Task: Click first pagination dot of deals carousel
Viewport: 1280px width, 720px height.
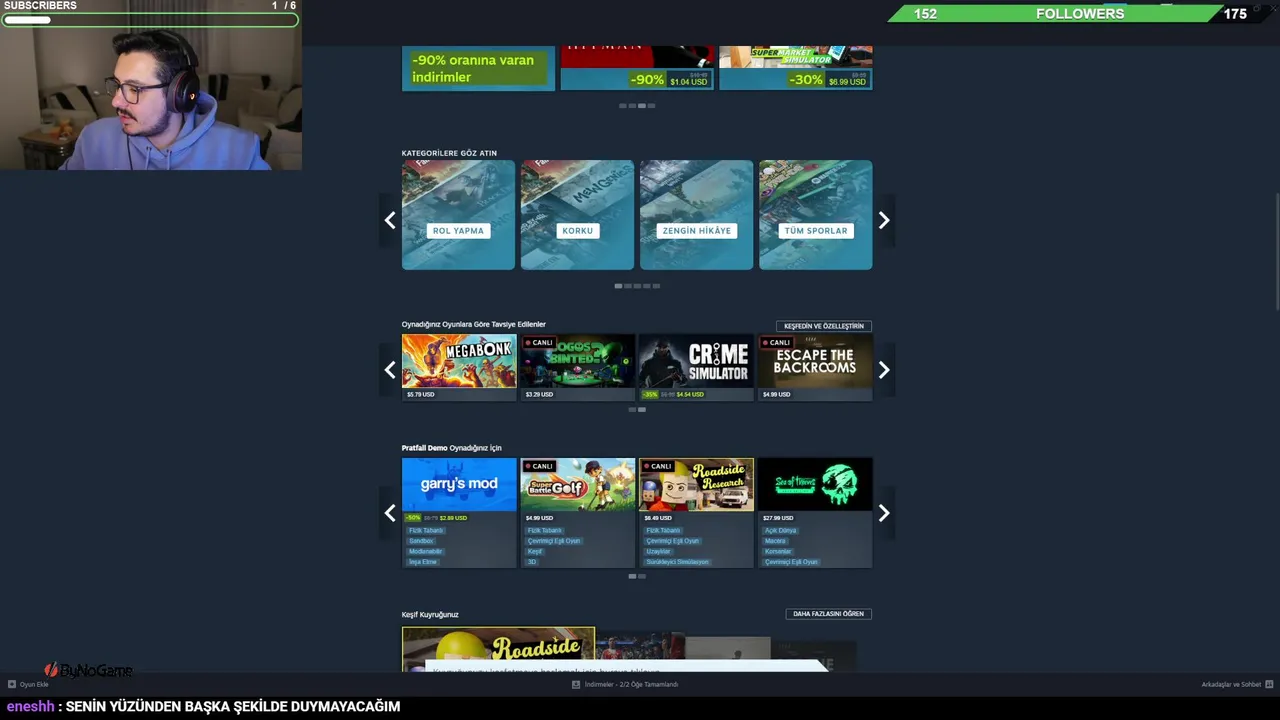Action: [623, 106]
